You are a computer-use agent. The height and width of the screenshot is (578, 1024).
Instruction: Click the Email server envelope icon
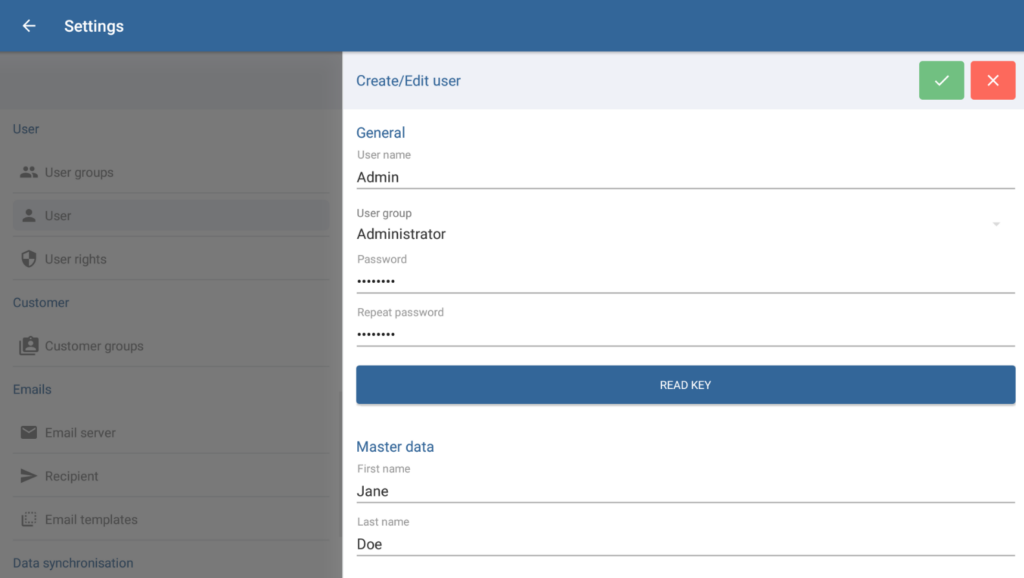click(29, 433)
